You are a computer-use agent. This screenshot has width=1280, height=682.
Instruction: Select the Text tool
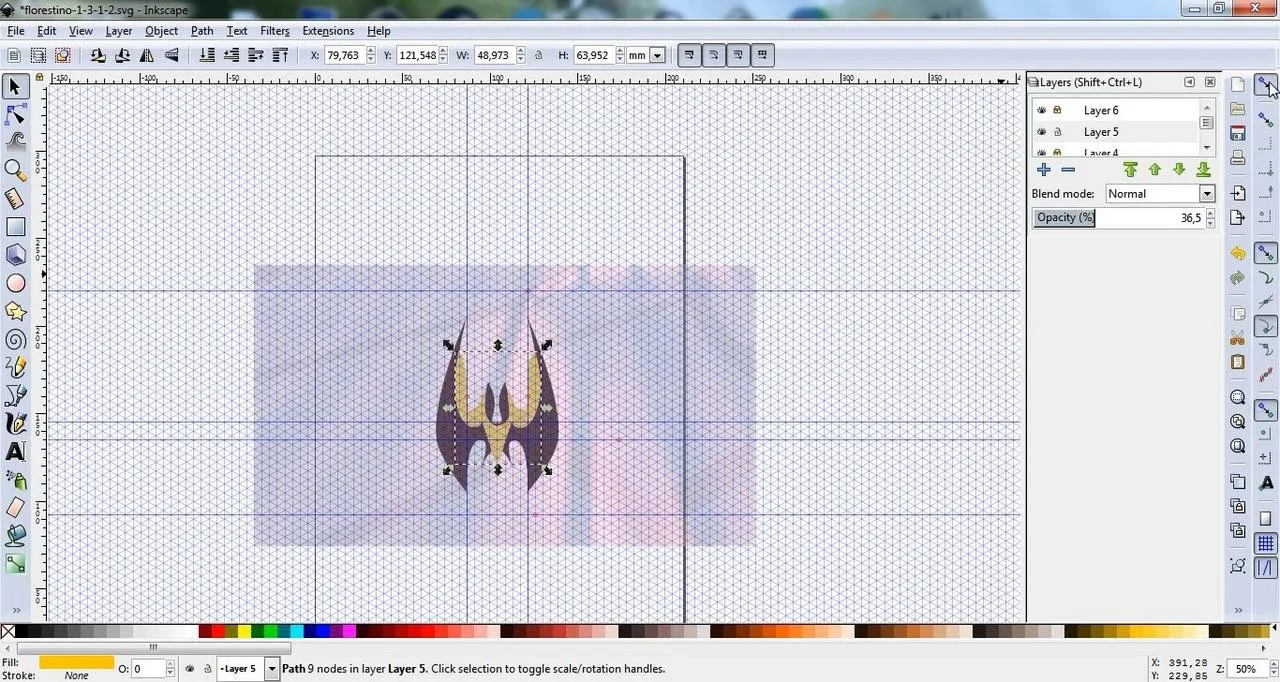pyautogui.click(x=15, y=451)
